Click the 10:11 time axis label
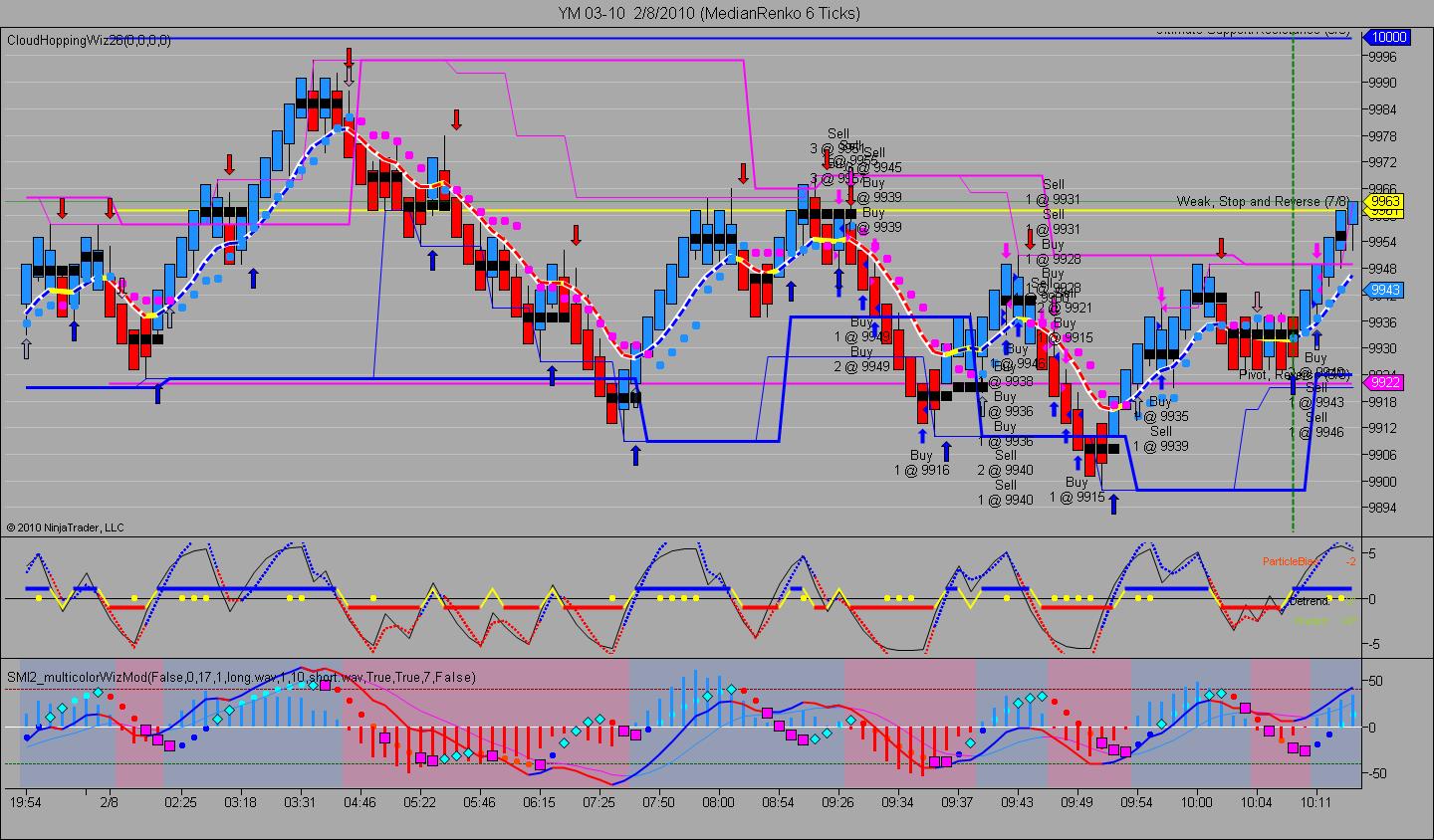The height and width of the screenshot is (840, 1434). click(1315, 801)
